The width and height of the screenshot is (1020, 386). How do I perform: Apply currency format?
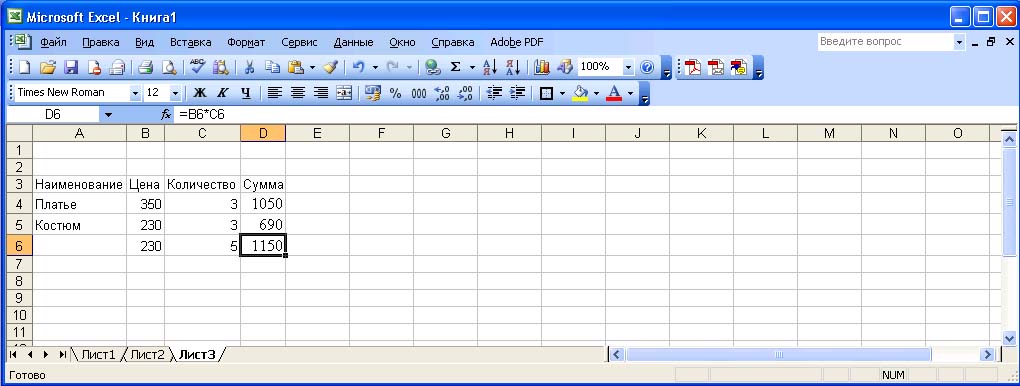373,93
